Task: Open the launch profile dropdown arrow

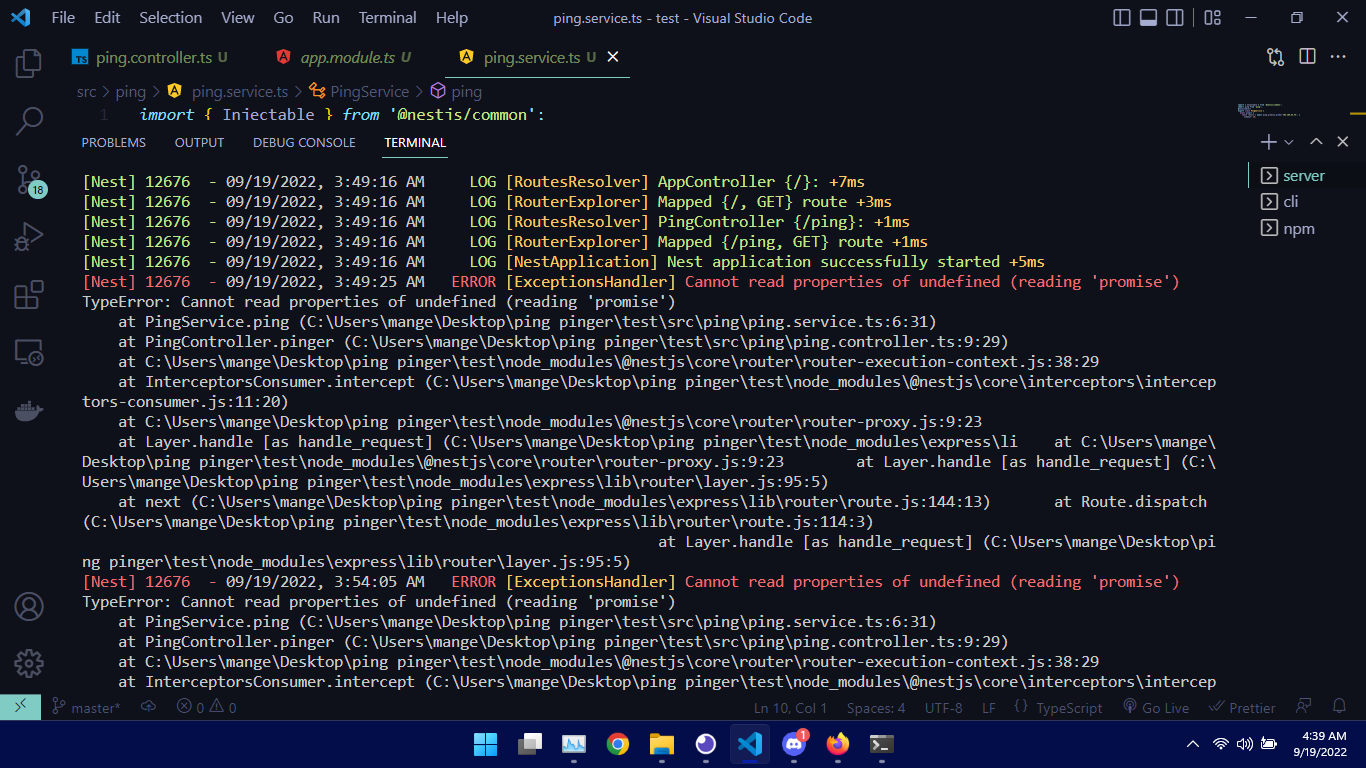Action: tap(1289, 142)
